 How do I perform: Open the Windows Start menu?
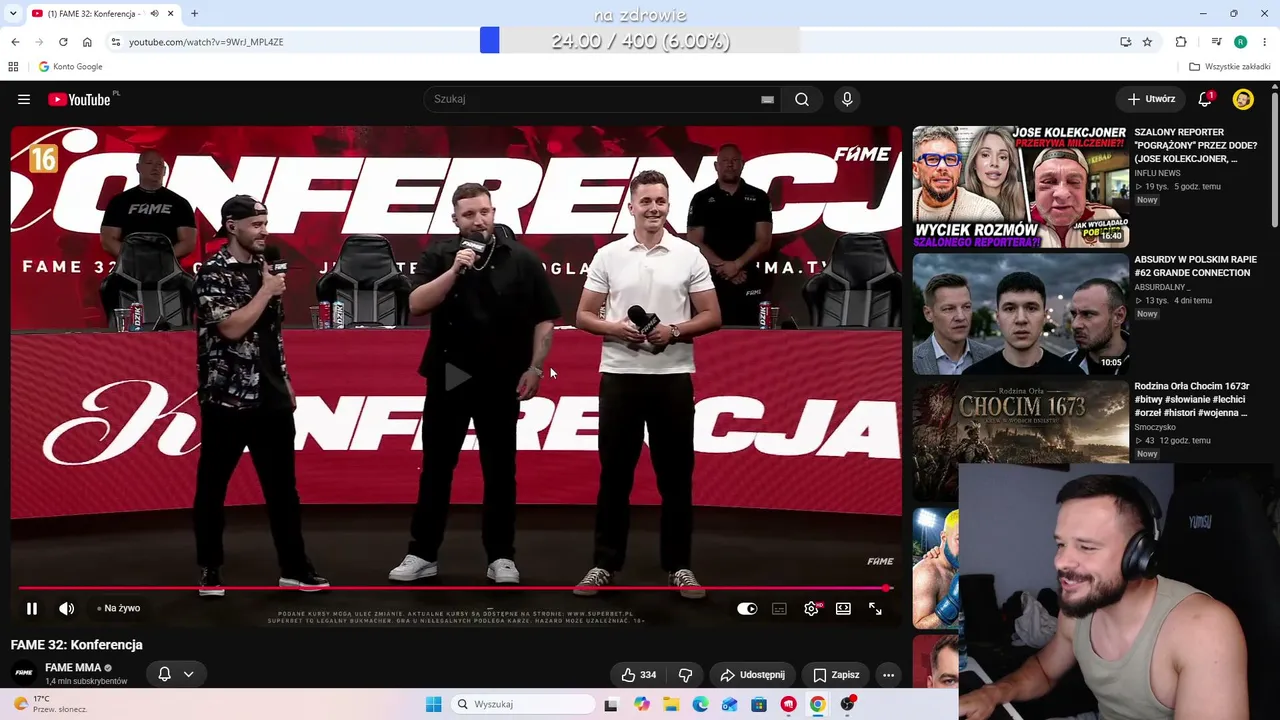tap(433, 704)
